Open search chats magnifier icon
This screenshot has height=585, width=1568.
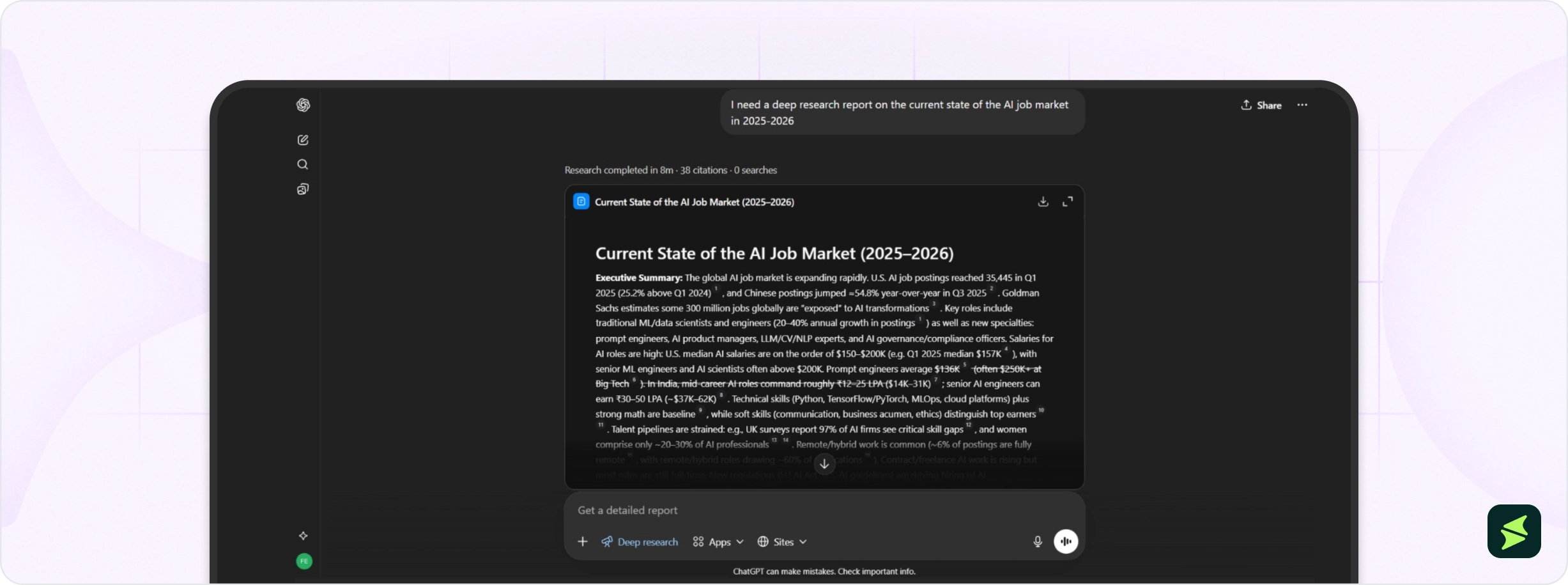303,164
